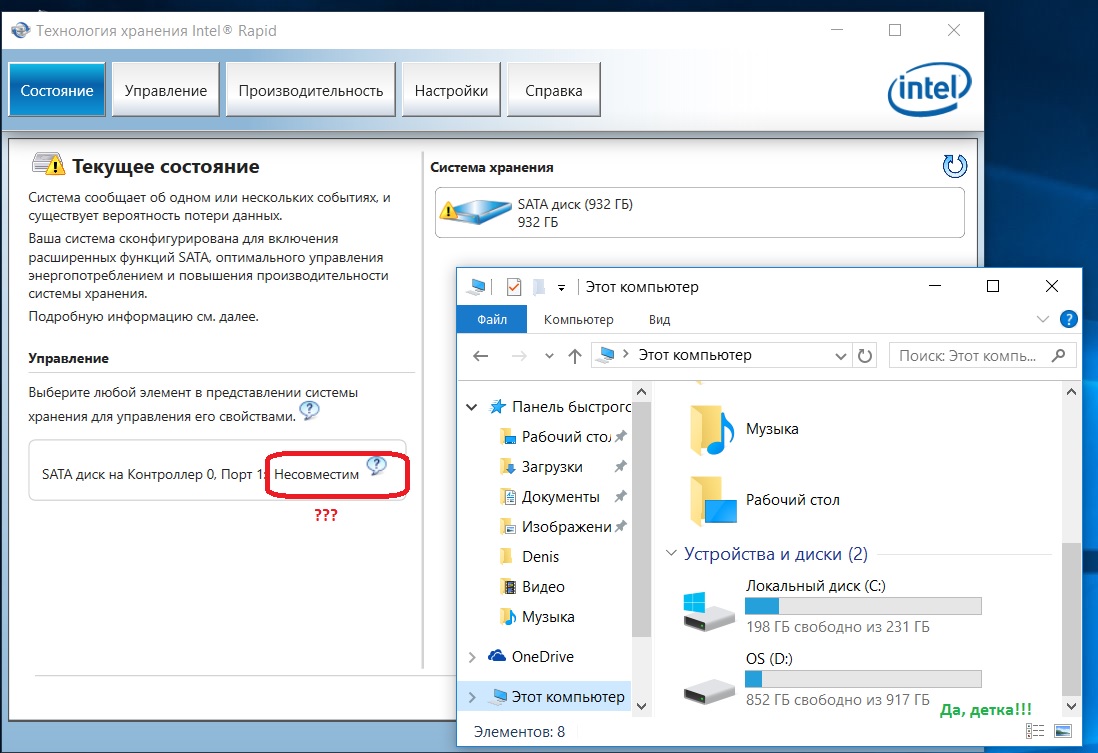1098x753 pixels.
Task: Click the address bar path Этот компьютер
Action: pyautogui.click(x=695, y=355)
